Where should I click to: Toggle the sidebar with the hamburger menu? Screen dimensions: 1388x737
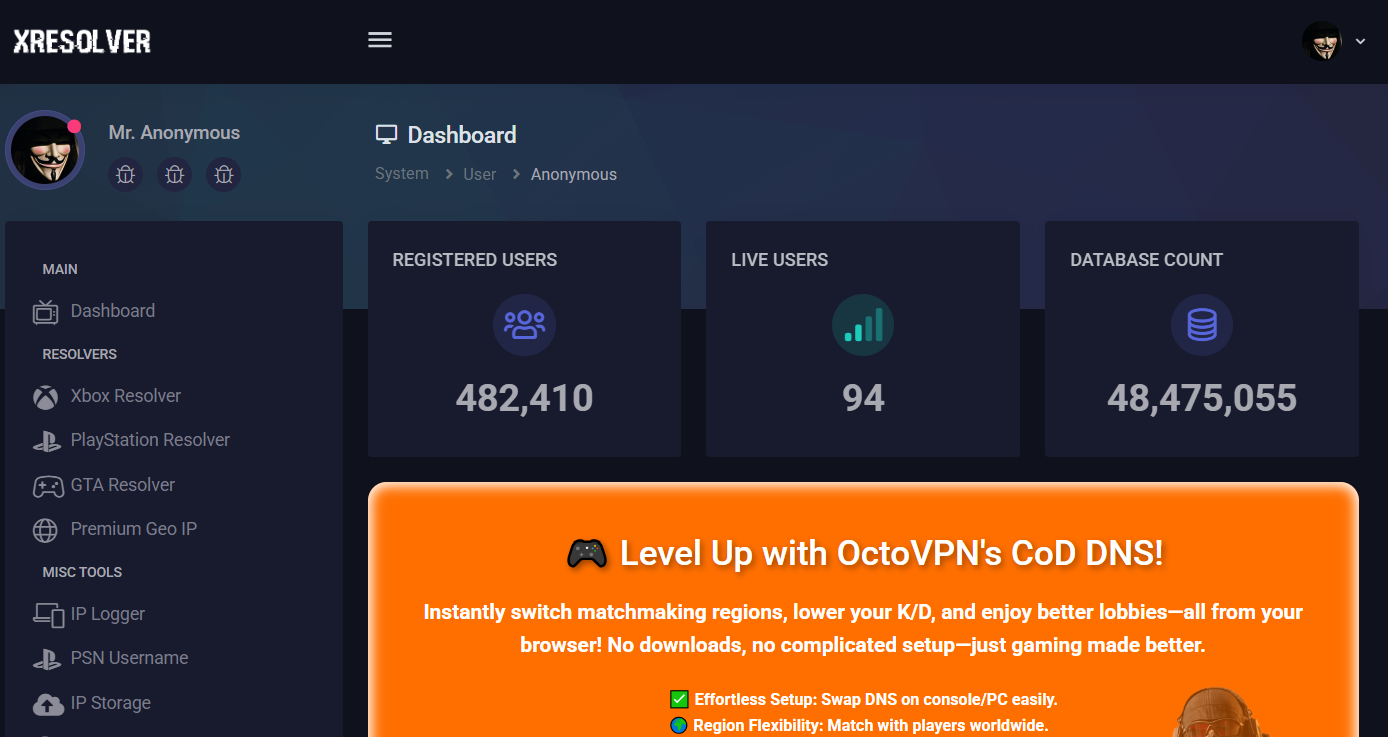[x=379, y=39]
